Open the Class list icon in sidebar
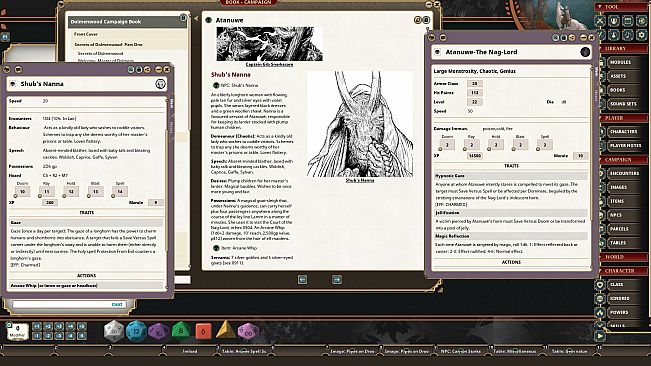The height and width of the screenshot is (366, 651). pos(600,285)
